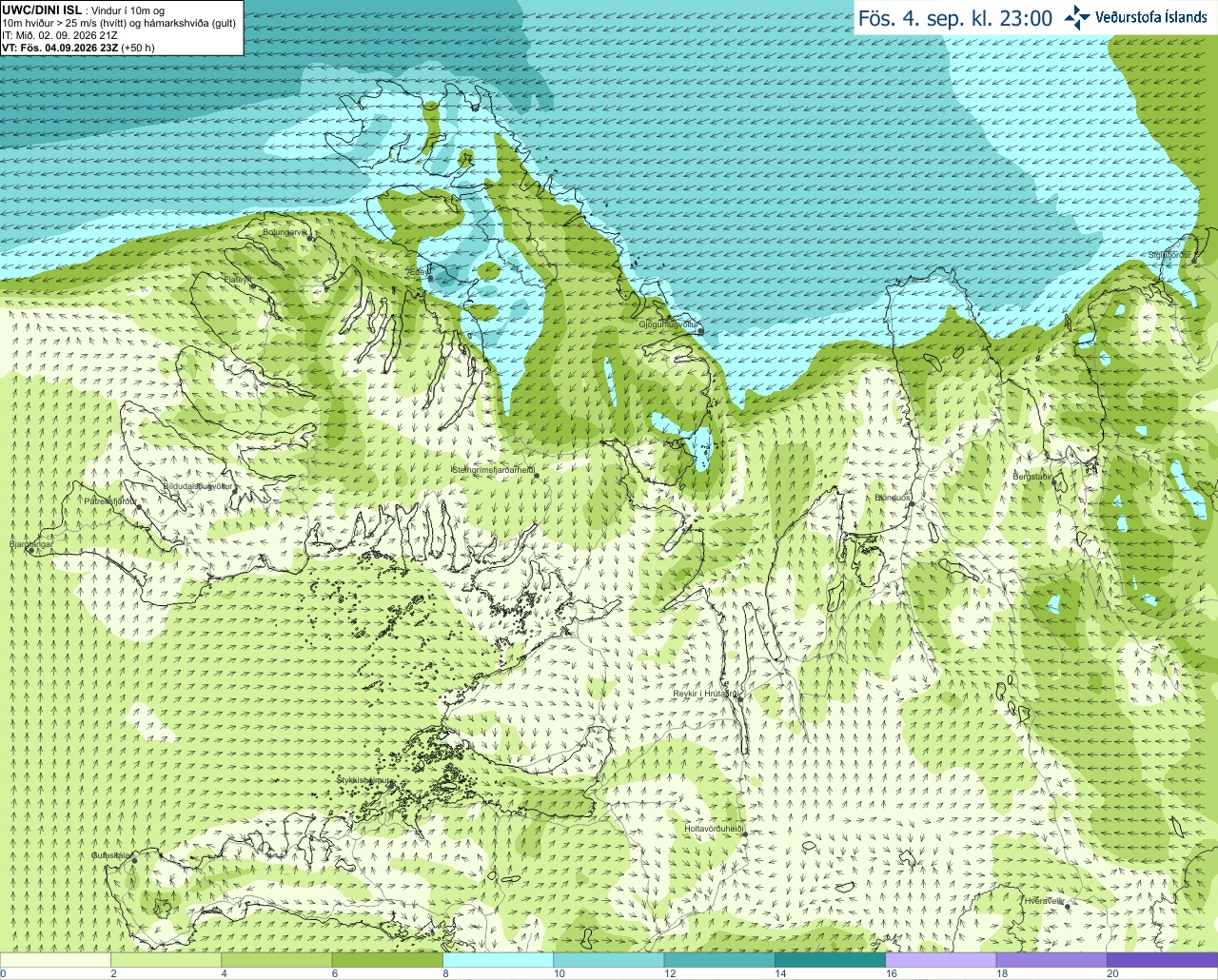Image resolution: width=1218 pixels, height=980 pixels.
Task: Pick the dark teal 14–16 m/s legend swatch
Action: (830, 960)
